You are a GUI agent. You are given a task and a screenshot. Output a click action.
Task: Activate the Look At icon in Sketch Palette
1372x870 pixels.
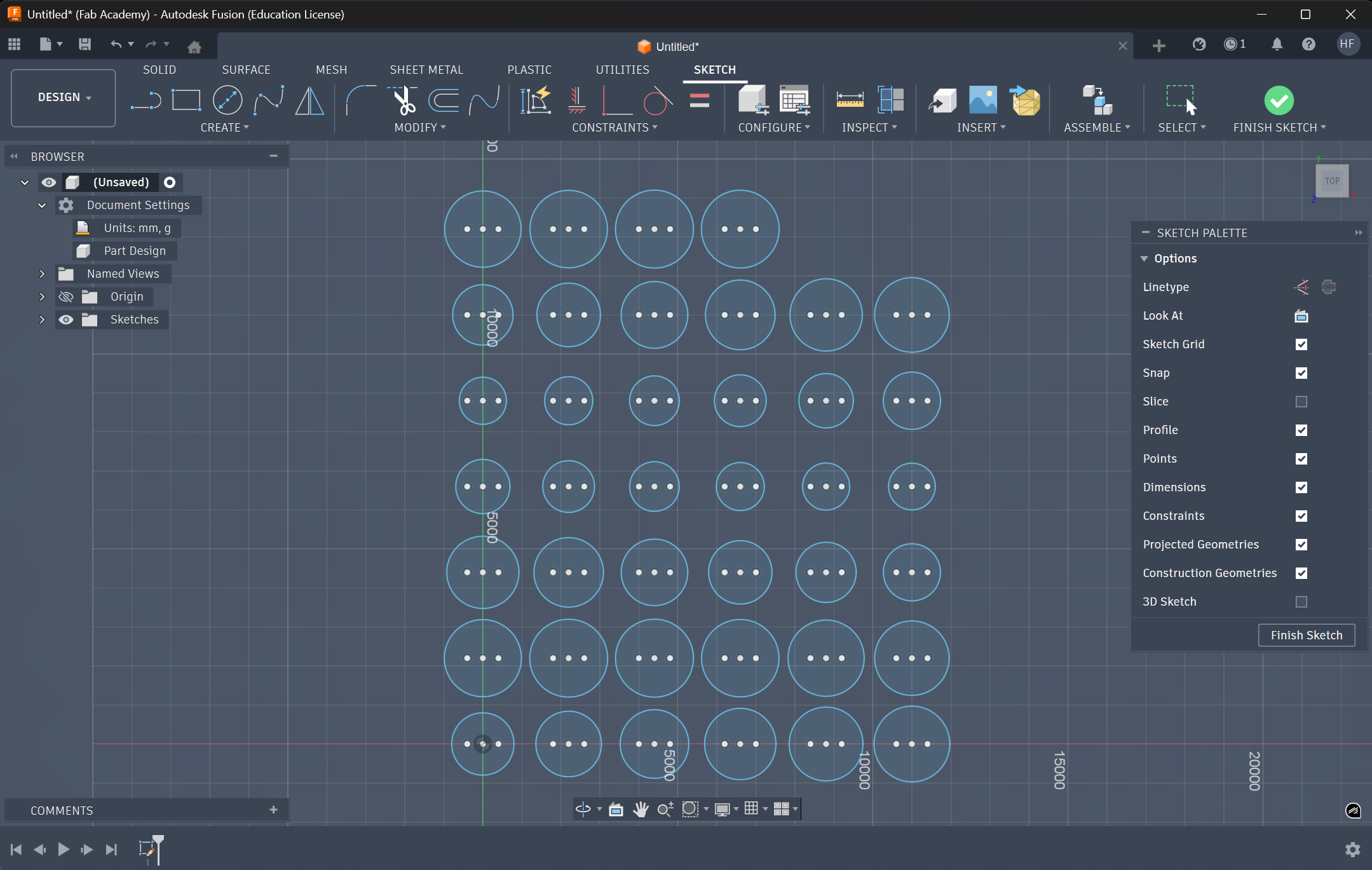[1301, 316]
